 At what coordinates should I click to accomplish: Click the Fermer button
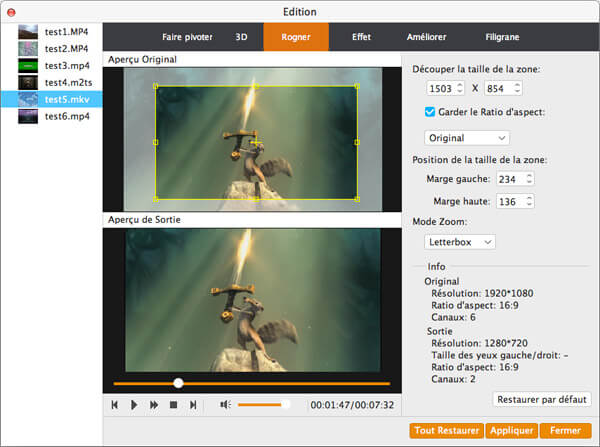click(x=565, y=431)
